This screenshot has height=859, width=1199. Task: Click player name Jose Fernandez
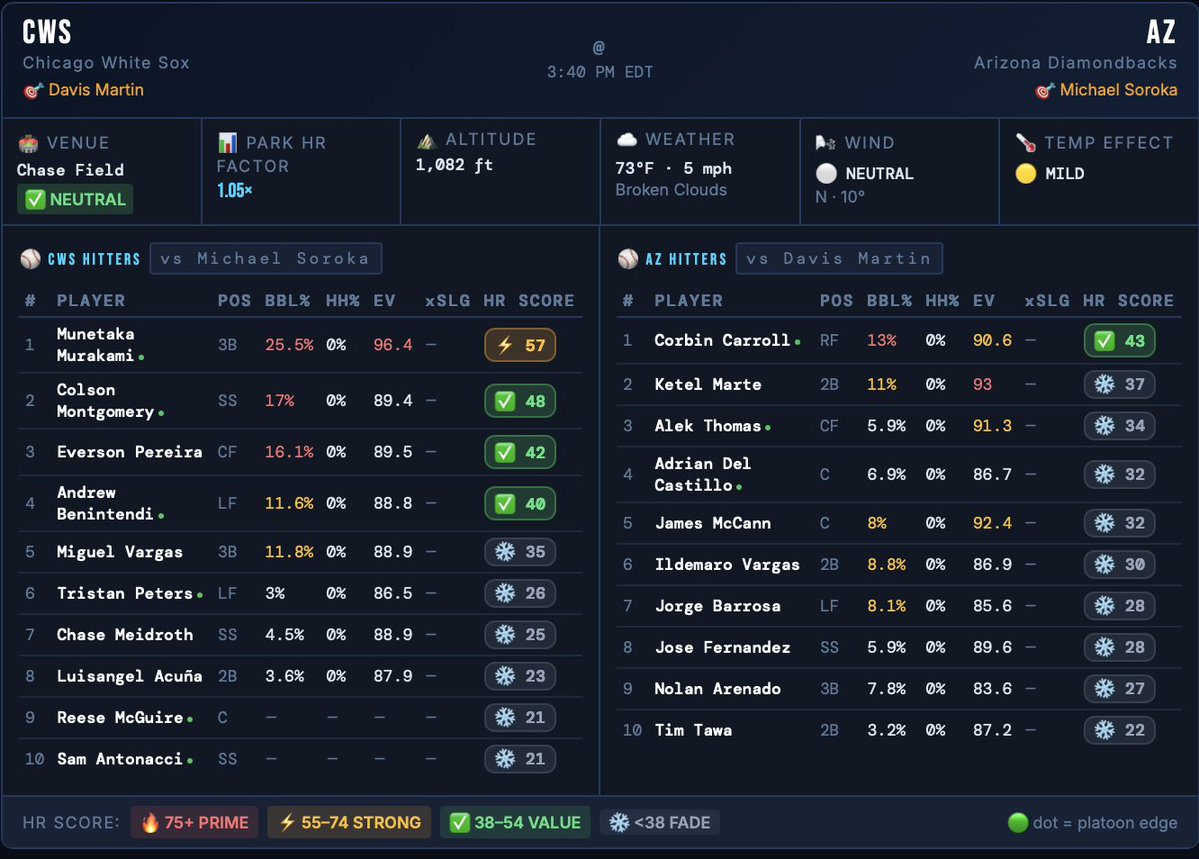(x=722, y=647)
